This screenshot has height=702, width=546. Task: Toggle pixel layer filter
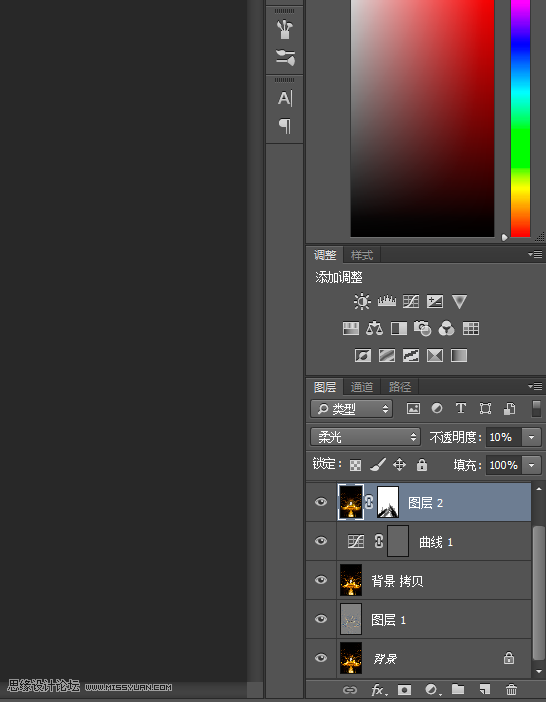pos(413,408)
